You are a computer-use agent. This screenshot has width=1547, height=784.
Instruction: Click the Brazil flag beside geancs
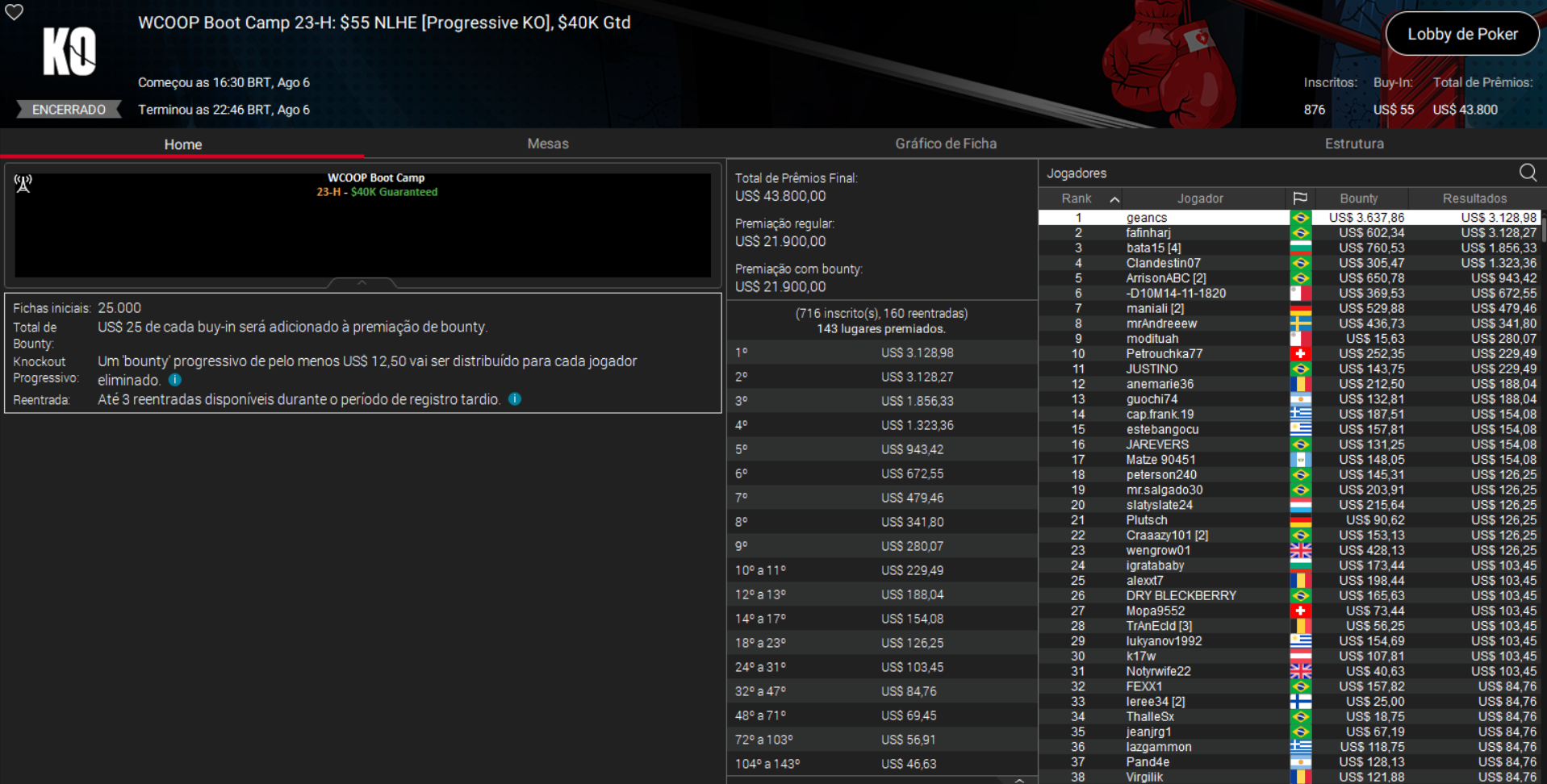click(x=1300, y=218)
